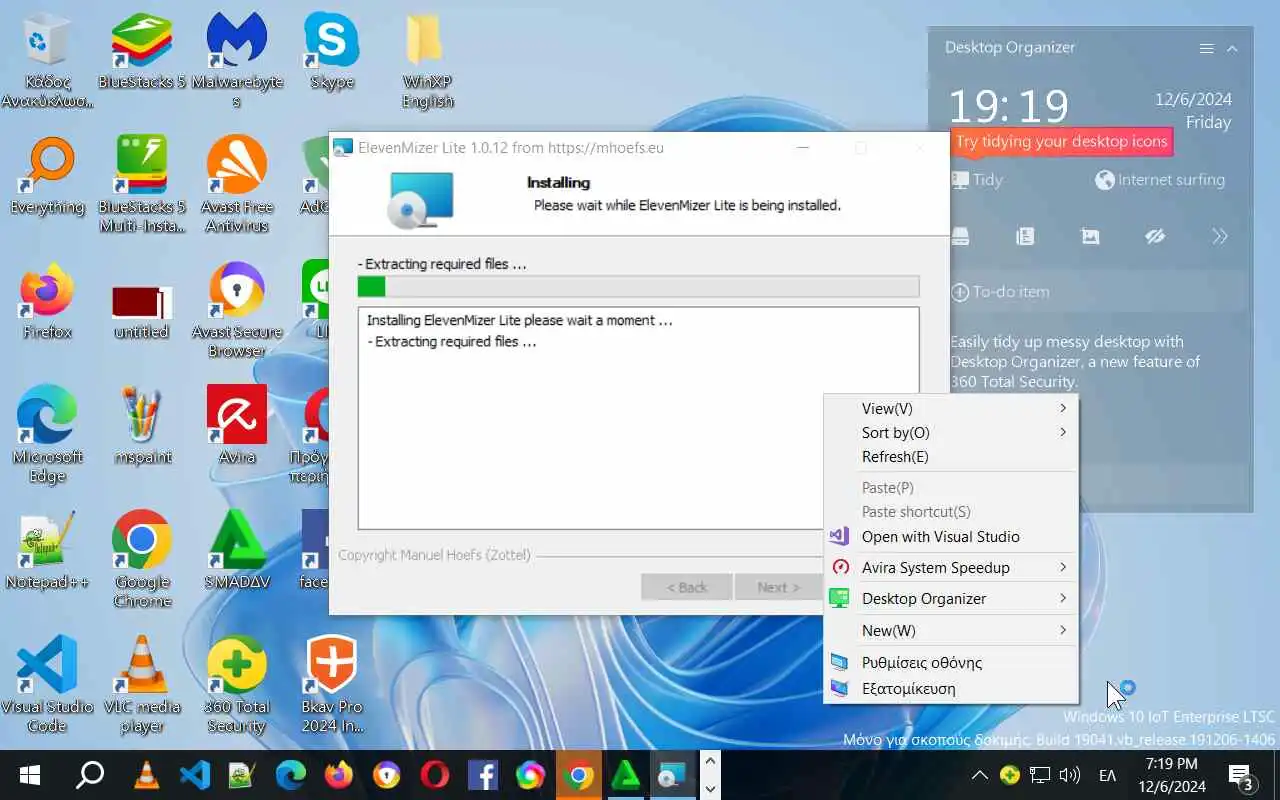The height and width of the screenshot is (800, 1280).
Task: Expand the Avira System Speedup submenu
Action: 950,567
